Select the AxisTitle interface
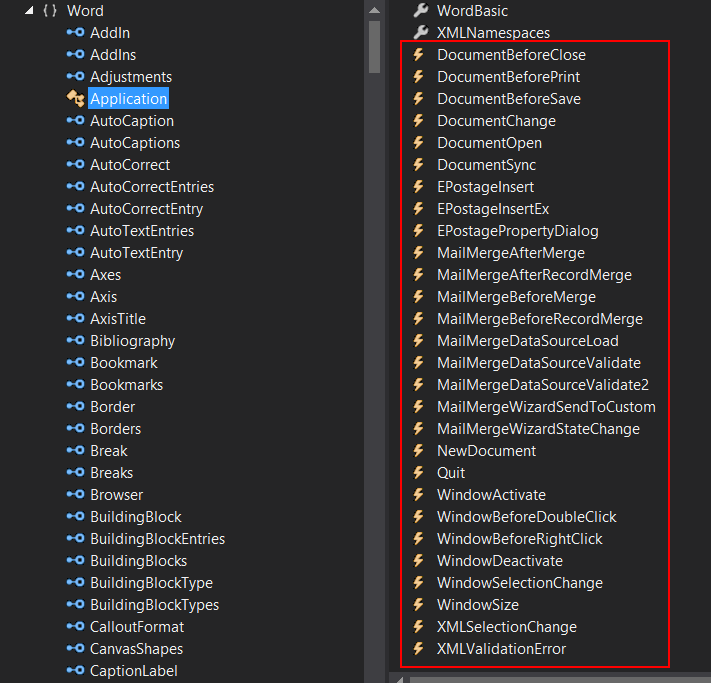This screenshot has height=683, width=711. 118,319
